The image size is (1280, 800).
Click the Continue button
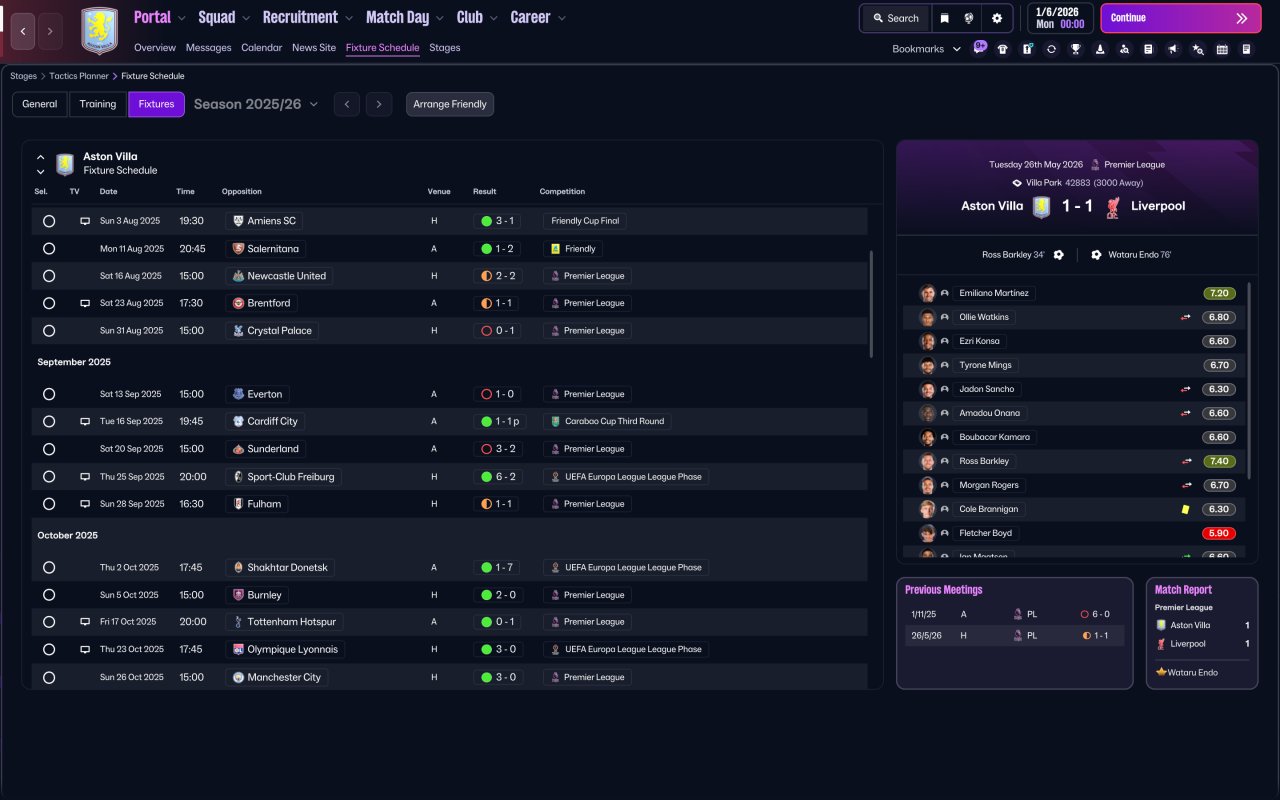coord(1181,18)
